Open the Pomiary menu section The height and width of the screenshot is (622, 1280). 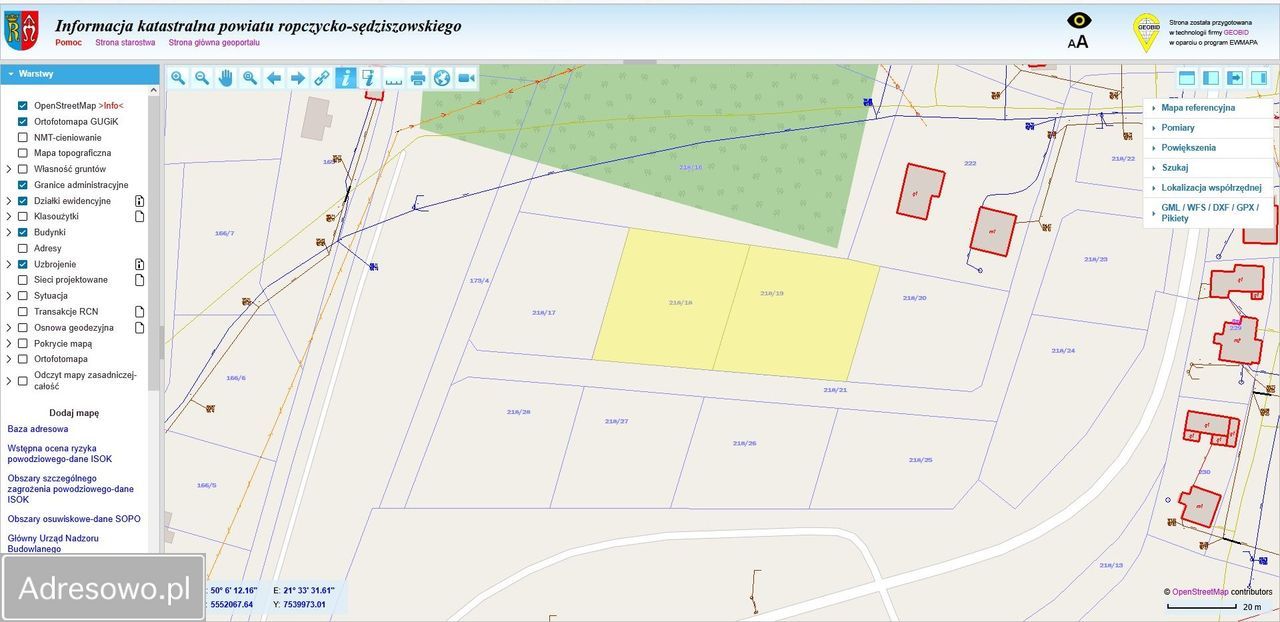tap(1208, 128)
